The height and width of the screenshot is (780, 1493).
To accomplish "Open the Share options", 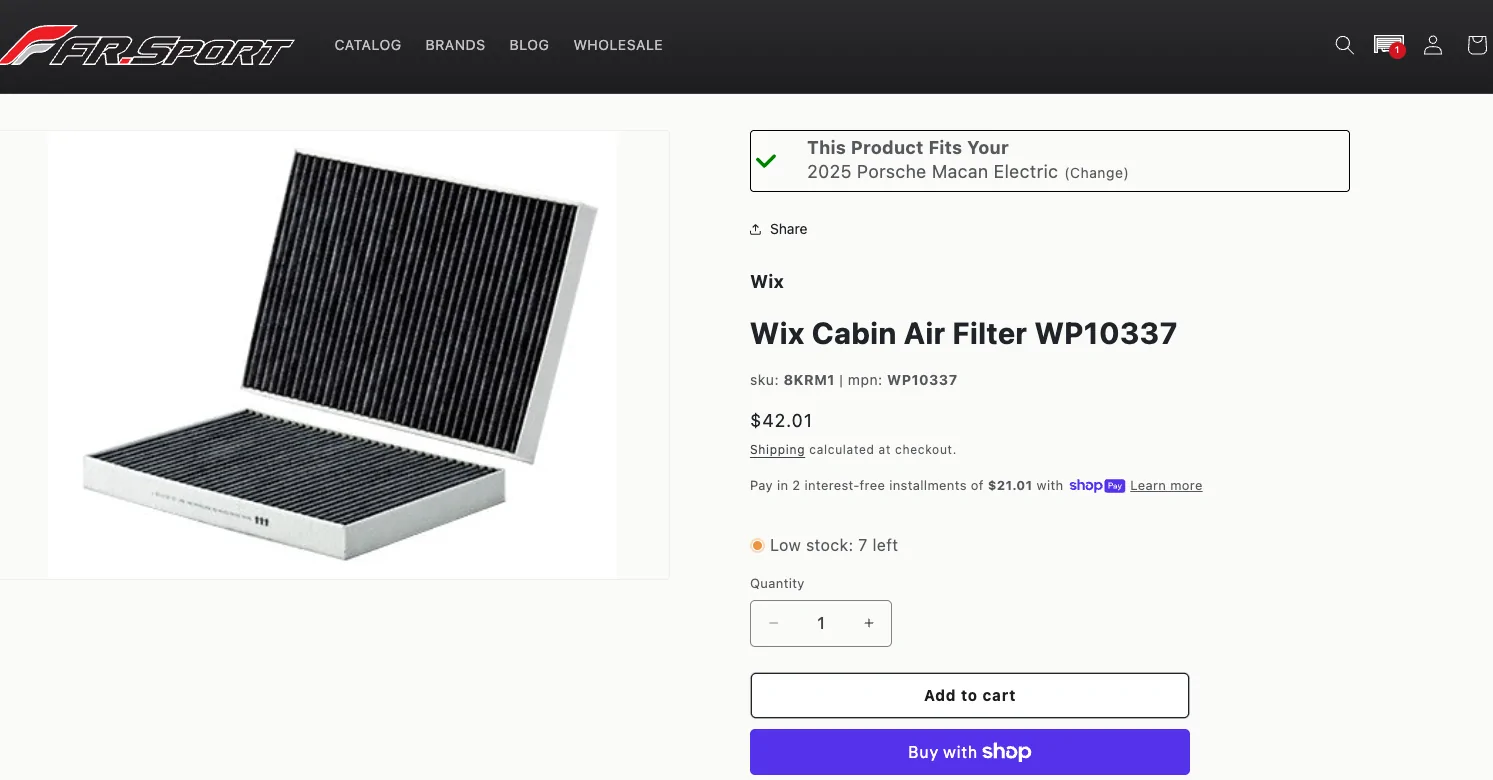I will (x=778, y=229).
